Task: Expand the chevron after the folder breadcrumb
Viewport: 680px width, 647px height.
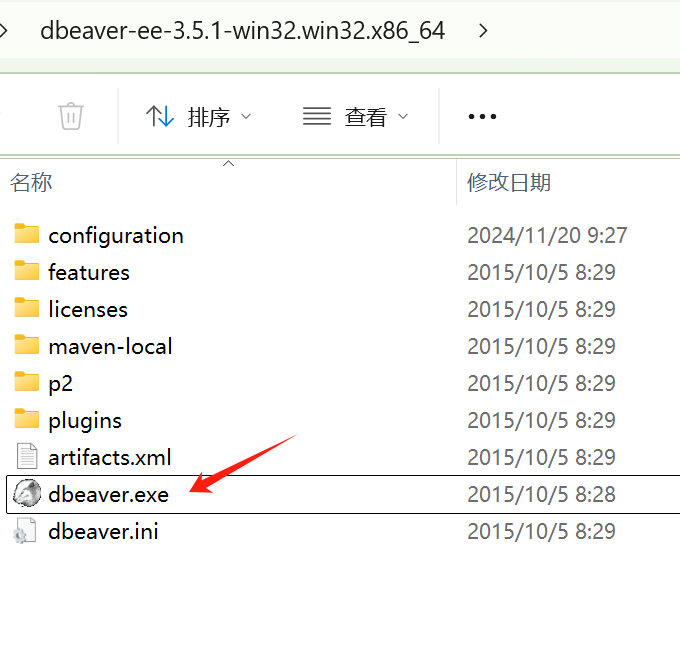Action: 483,31
